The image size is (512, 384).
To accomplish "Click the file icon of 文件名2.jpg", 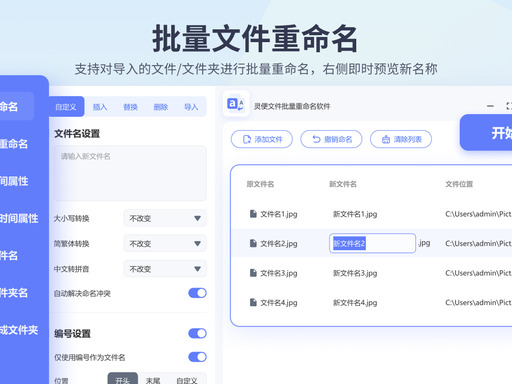I will (253, 243).
